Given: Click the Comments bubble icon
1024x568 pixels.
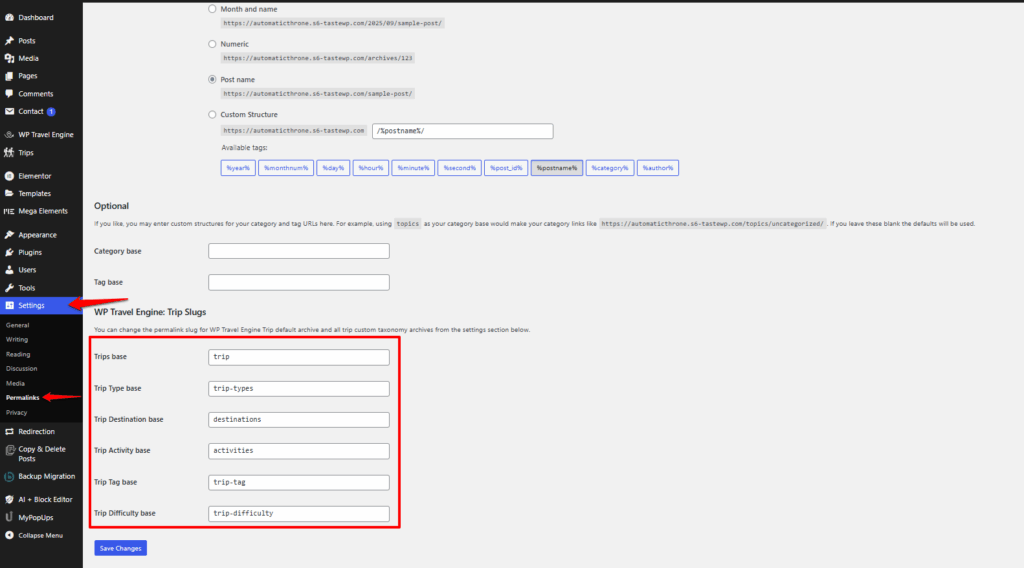Looking at the screenshot, I should (x=9, y=93).
